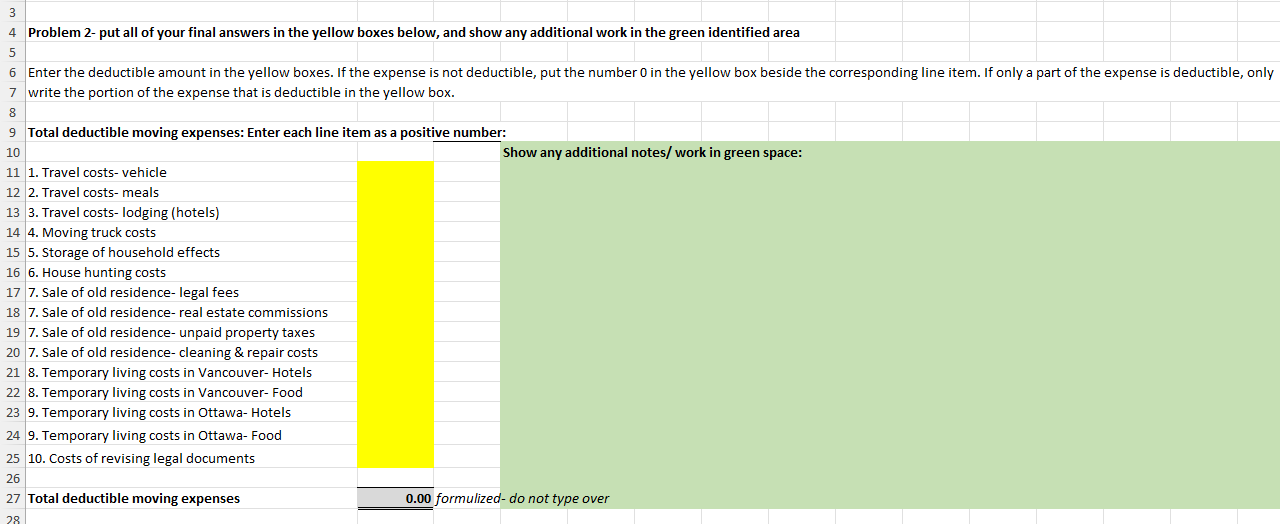Click the 'formulized- do not type over' note

523,498
